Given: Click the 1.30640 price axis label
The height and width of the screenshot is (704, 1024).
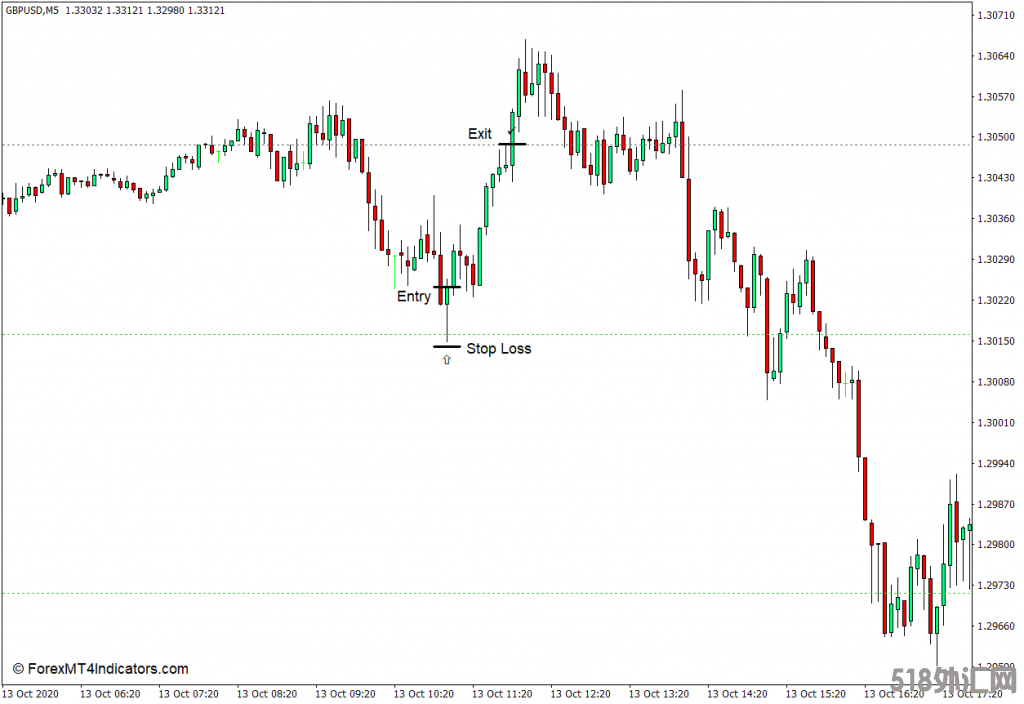Looking at the screenshot, I should point(996,56).
